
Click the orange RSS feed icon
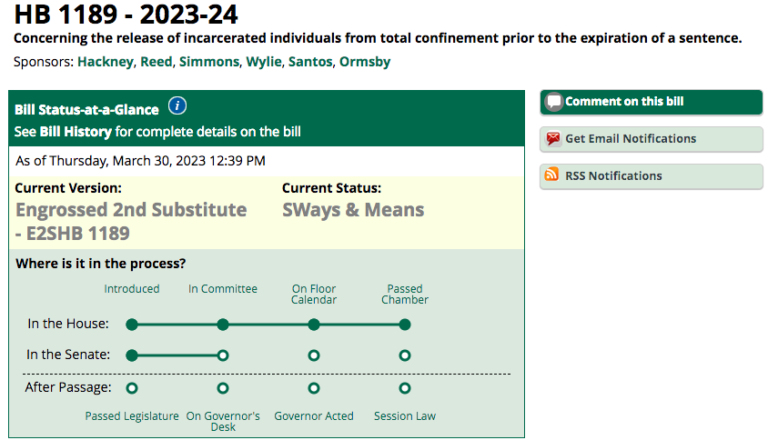(552, 176)
